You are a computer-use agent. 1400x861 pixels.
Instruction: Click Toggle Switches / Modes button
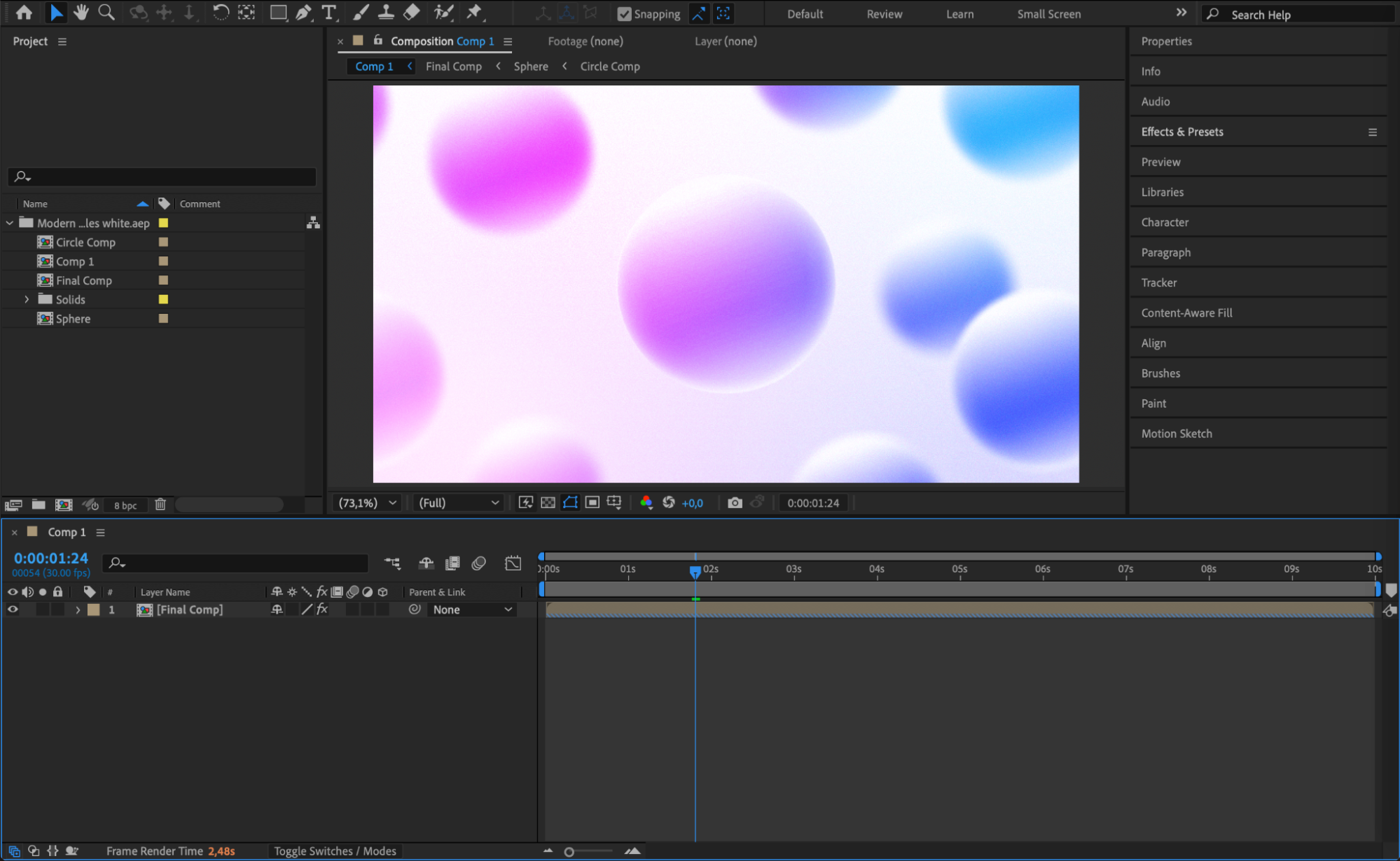335,850
